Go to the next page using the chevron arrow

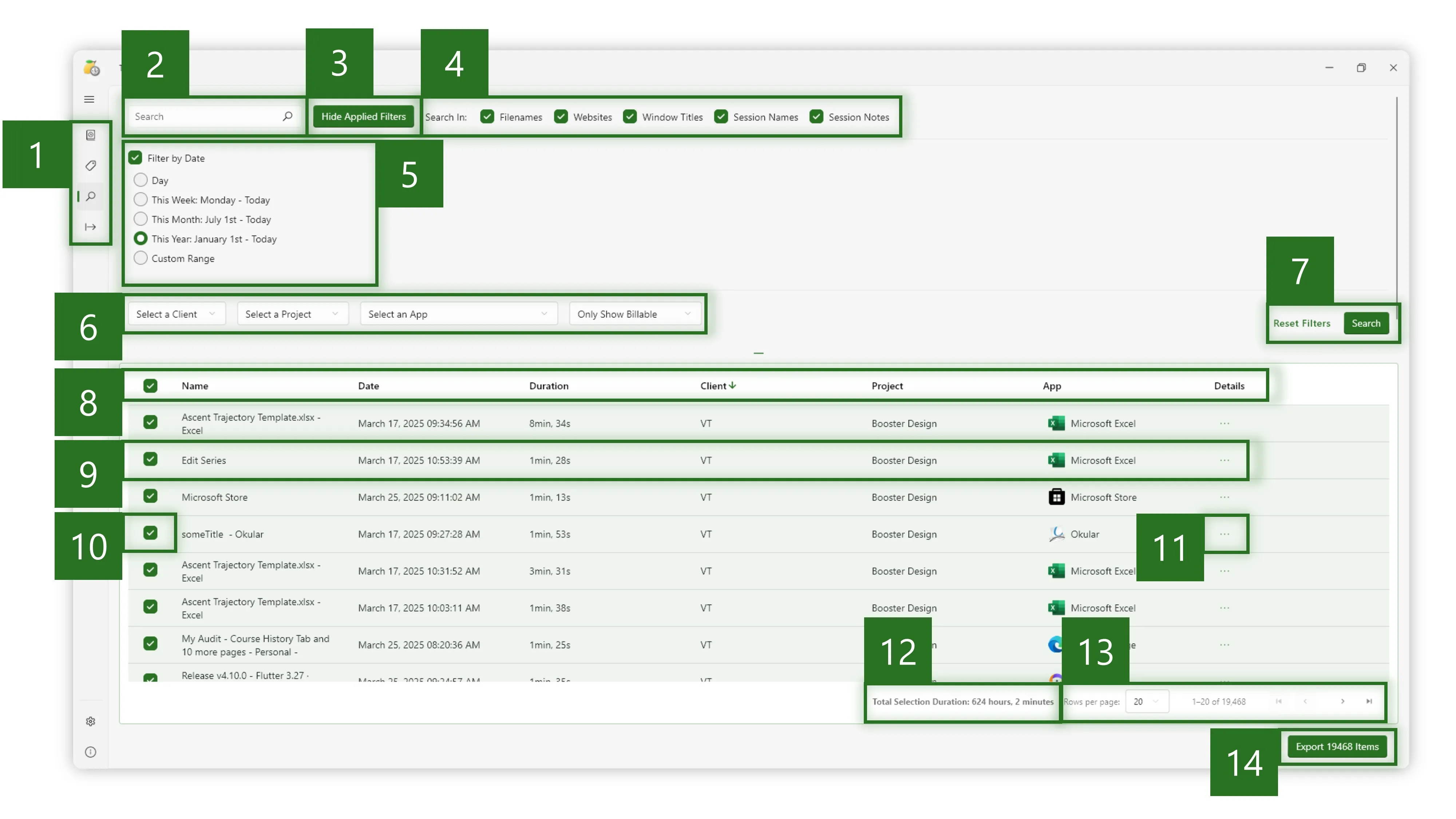click(x=1342, y=701)
